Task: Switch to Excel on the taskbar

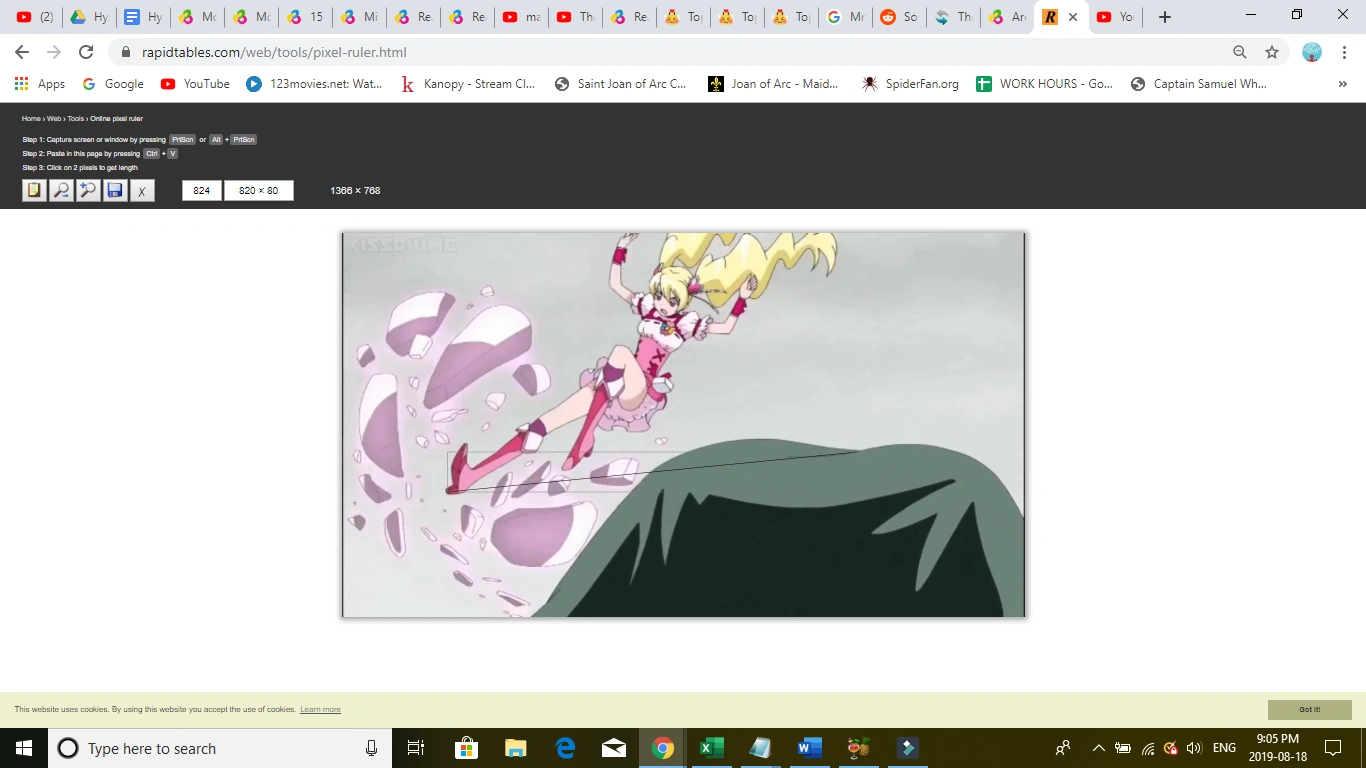Action: (711, 748)
